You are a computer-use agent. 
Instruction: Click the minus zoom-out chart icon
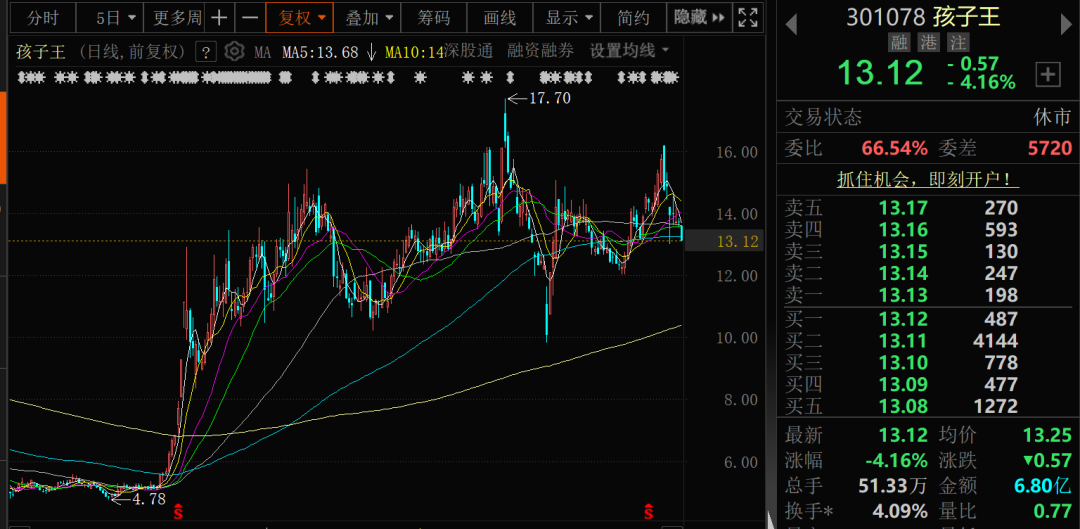(x=250, y=18)
